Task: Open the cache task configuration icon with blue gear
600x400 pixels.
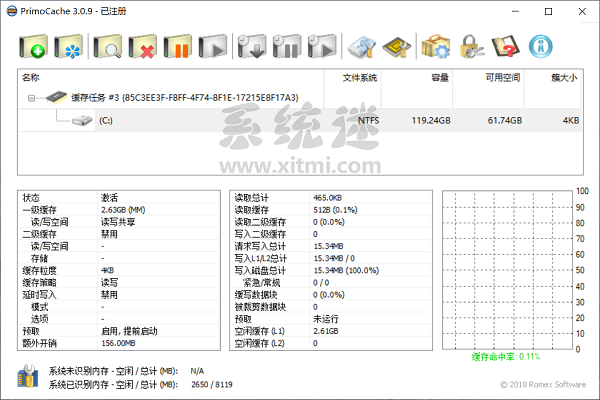Action: click(68, 47)
